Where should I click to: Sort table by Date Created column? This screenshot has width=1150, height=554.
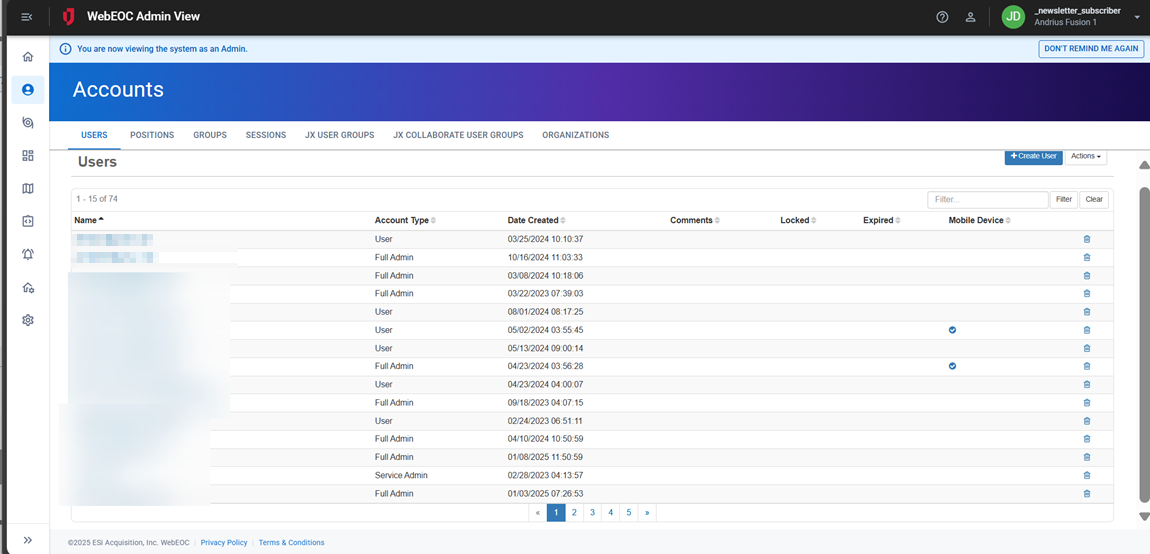pos(536,221)
